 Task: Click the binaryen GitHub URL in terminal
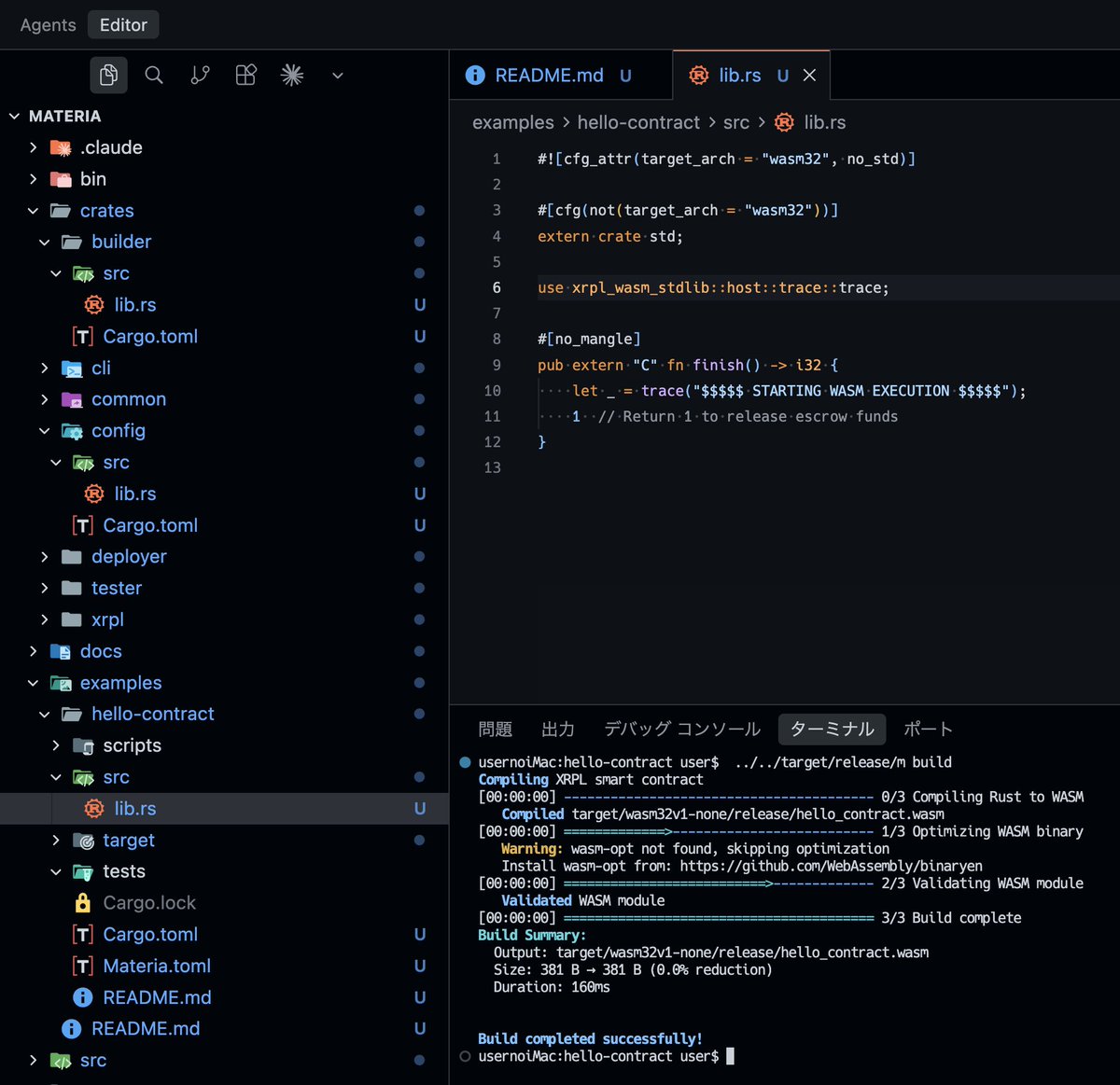[x=831, y=866]
